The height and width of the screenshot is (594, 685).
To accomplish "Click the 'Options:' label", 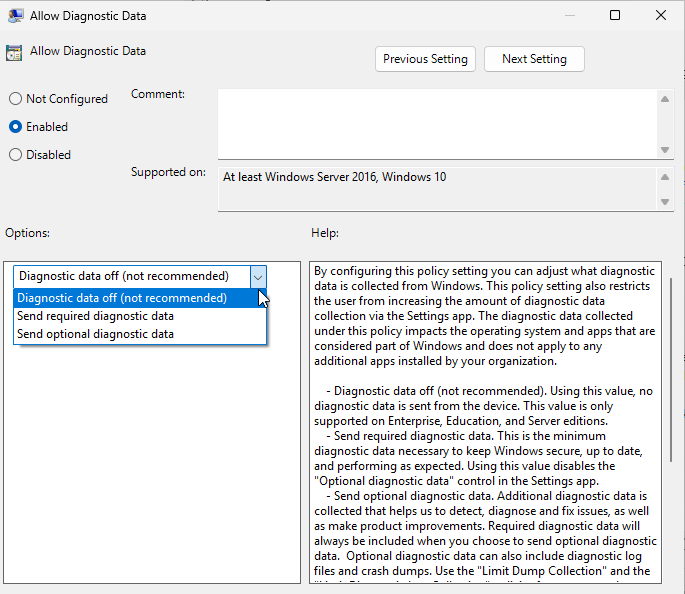I will click(x=27, y=233).
